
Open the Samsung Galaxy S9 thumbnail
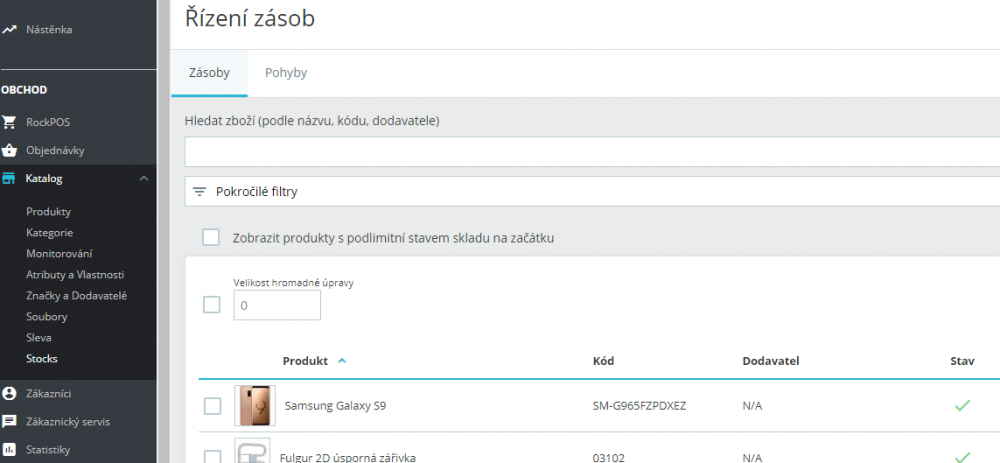coord(255,406)
